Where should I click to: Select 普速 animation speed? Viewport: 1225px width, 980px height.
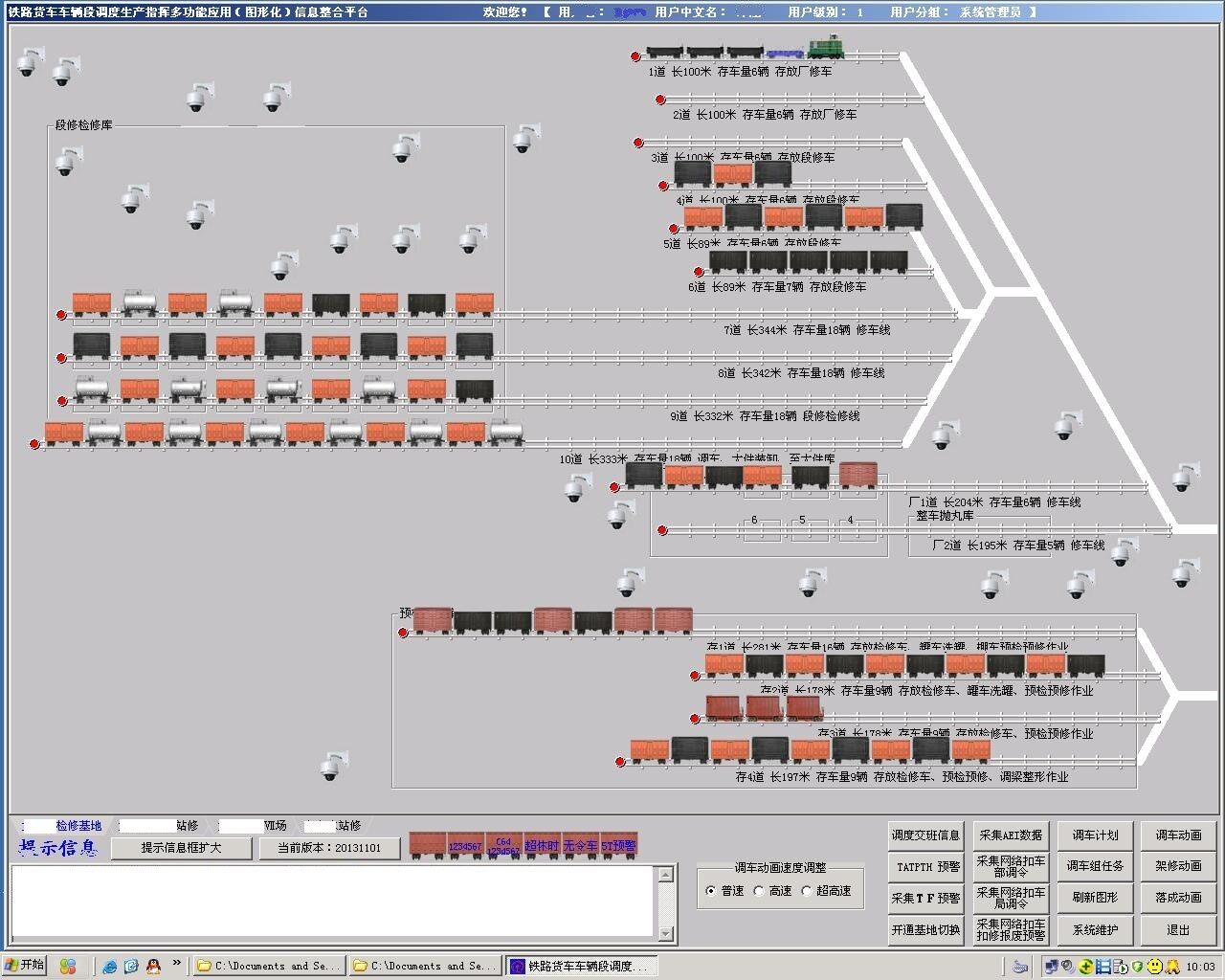[710, 891]
